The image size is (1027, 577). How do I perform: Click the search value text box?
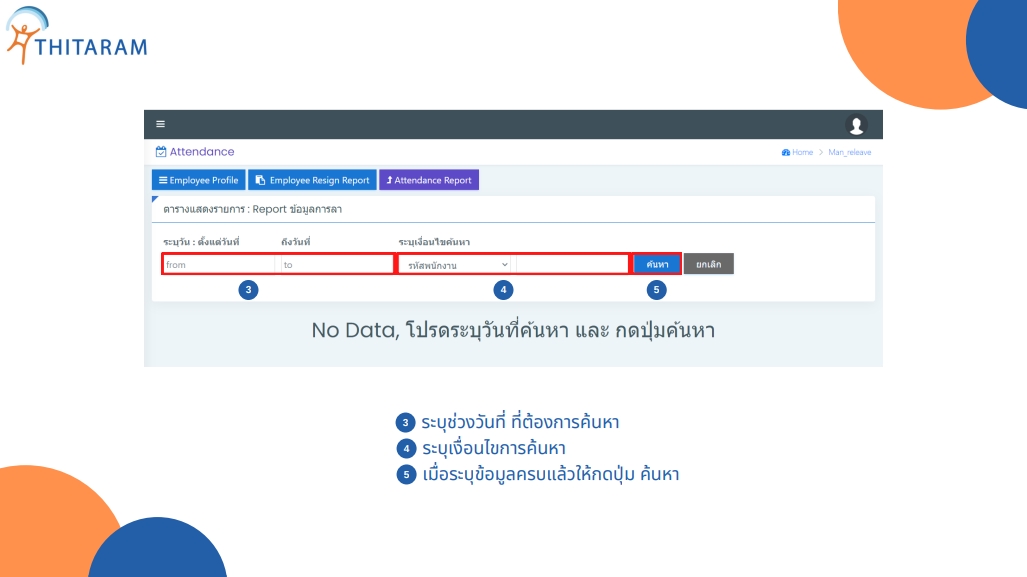[571, 264]
